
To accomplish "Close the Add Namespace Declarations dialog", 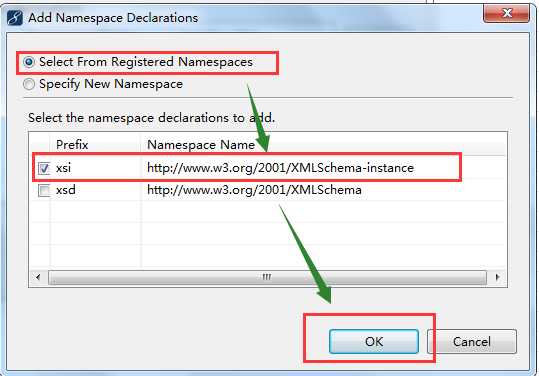I will 506,13.
